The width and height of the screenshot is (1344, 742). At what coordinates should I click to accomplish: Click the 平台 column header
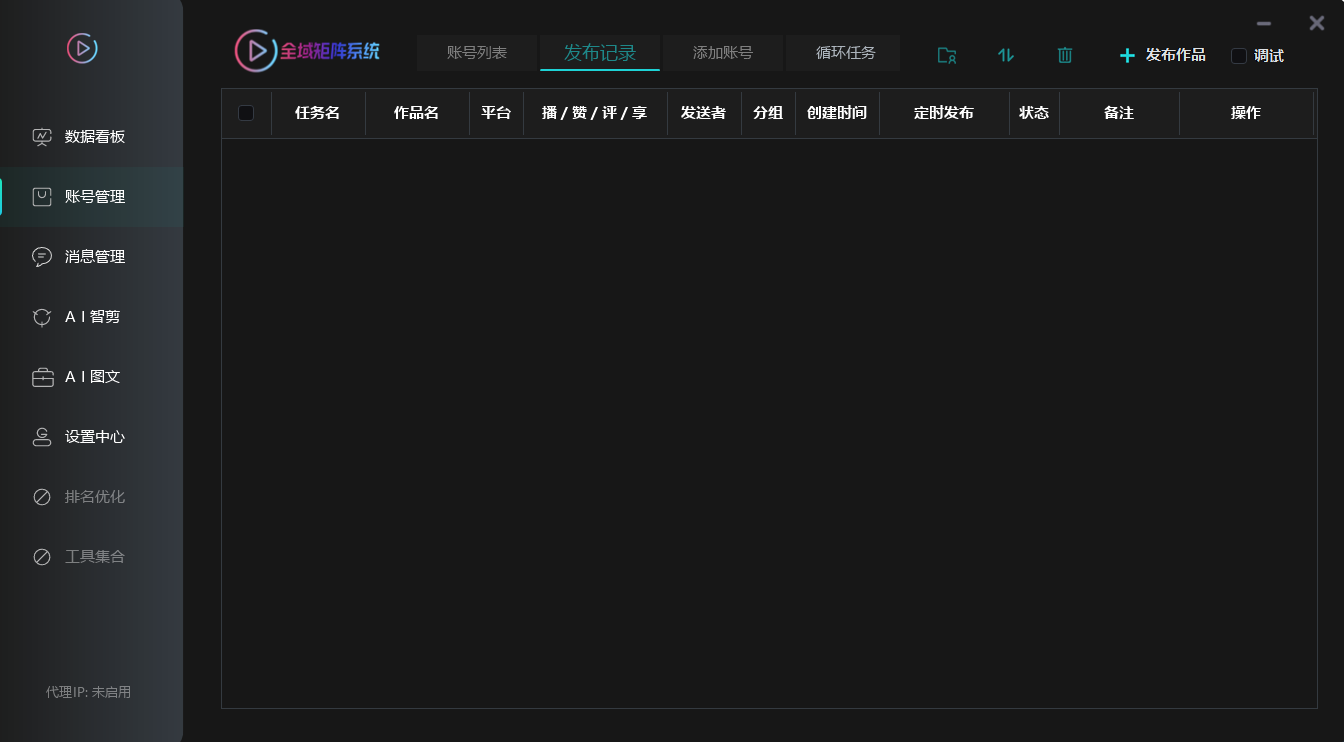coord(496,113)
